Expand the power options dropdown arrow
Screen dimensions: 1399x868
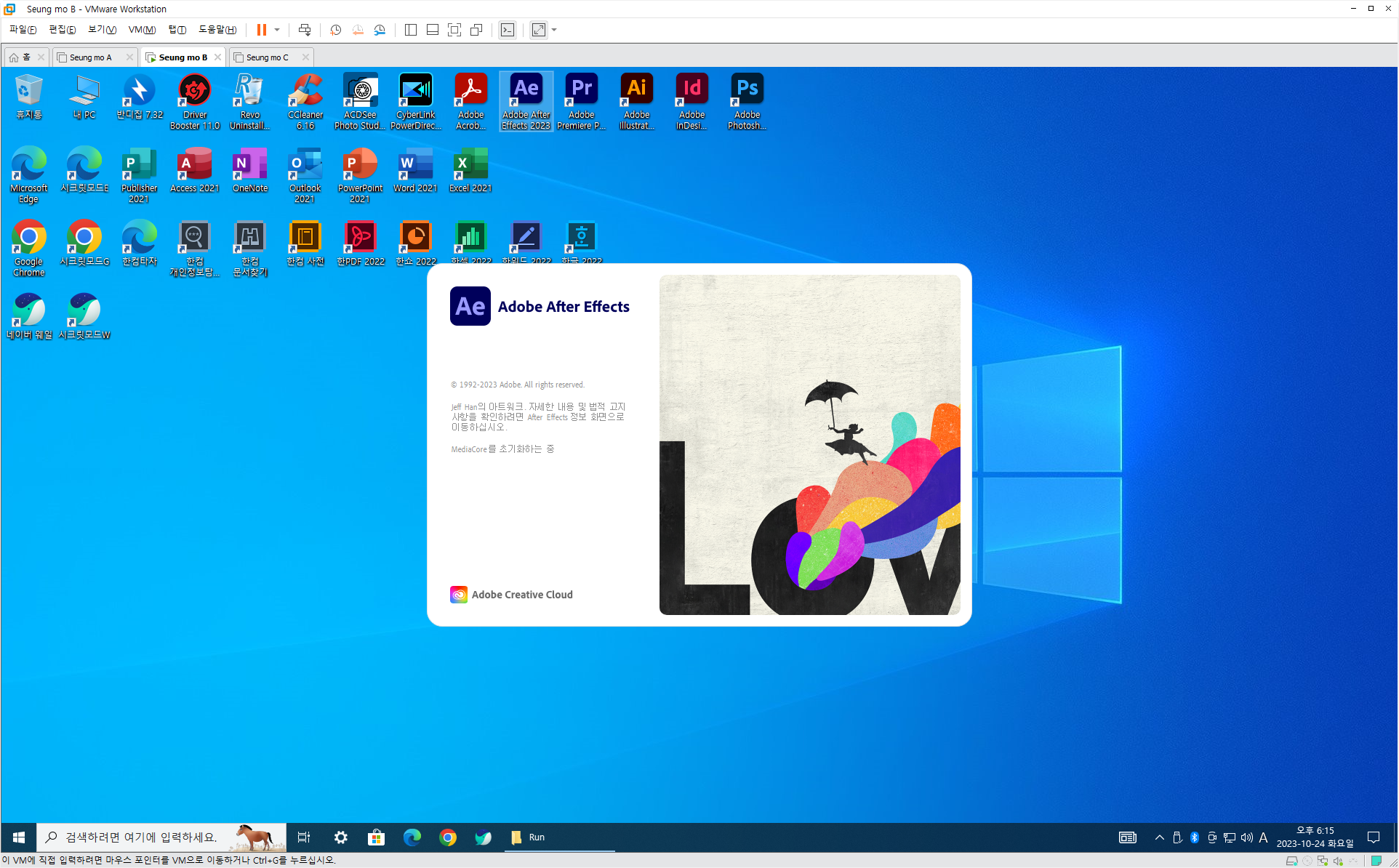(277, 30)
